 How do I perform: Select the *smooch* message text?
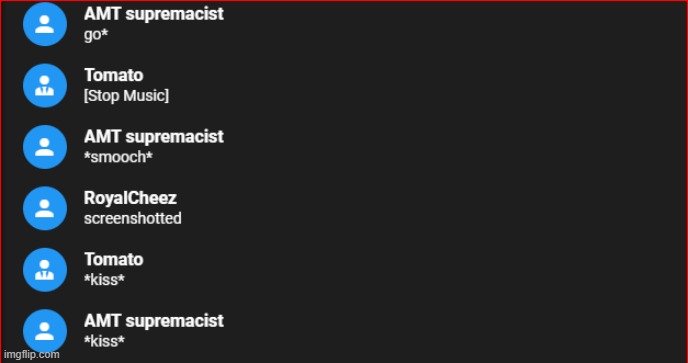[x=118, y=157]
